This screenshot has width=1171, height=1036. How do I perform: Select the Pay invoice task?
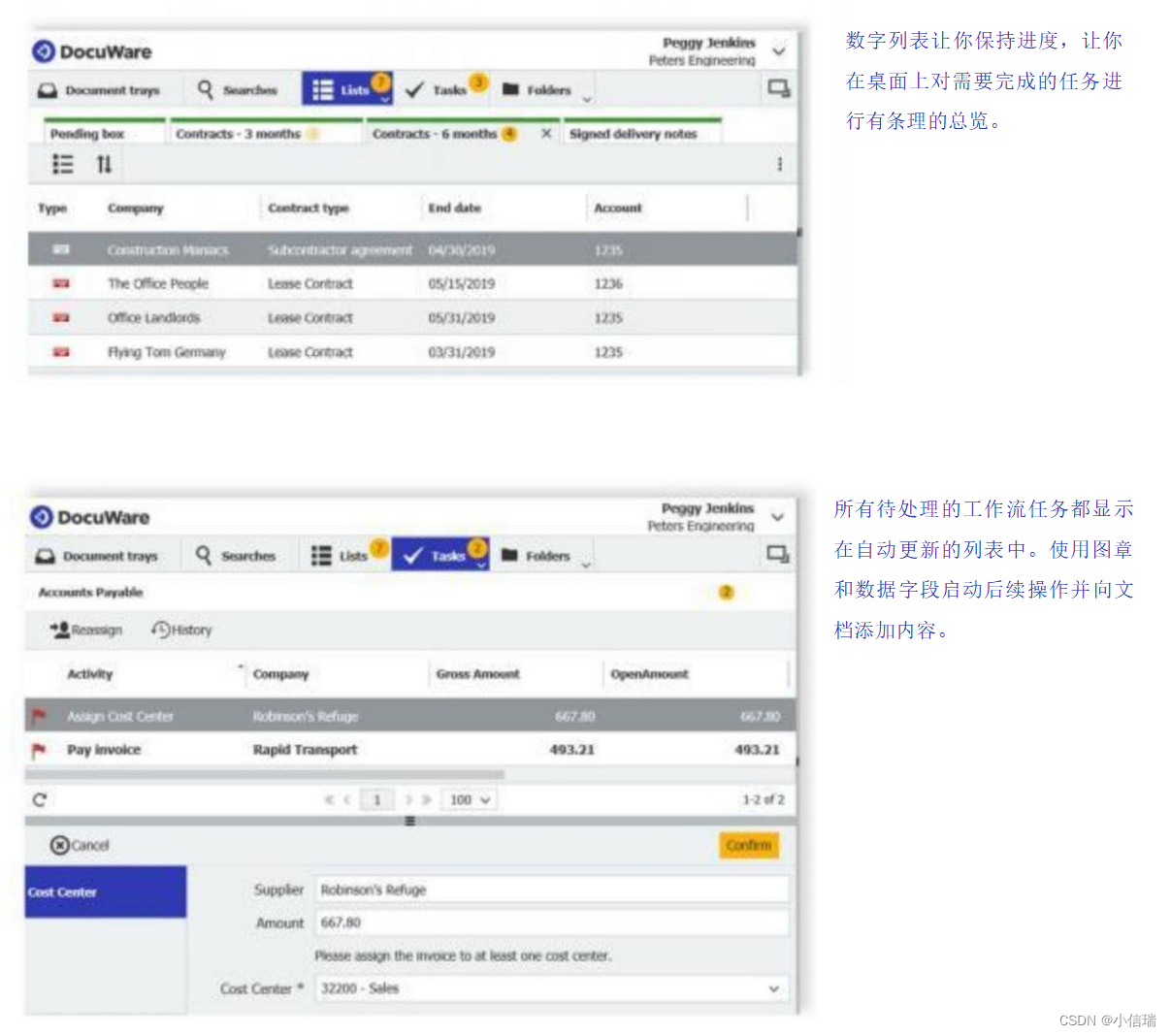click(x=410, y=749)
